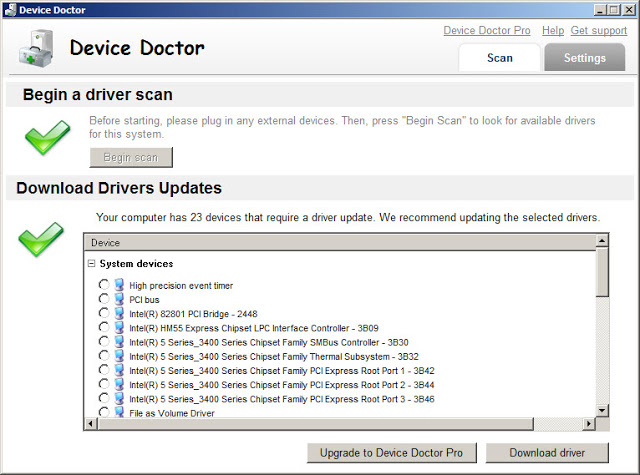The height and width of the screenshot is (475, 640).
Task: Switch to the Scan tab
Action: 500,58
